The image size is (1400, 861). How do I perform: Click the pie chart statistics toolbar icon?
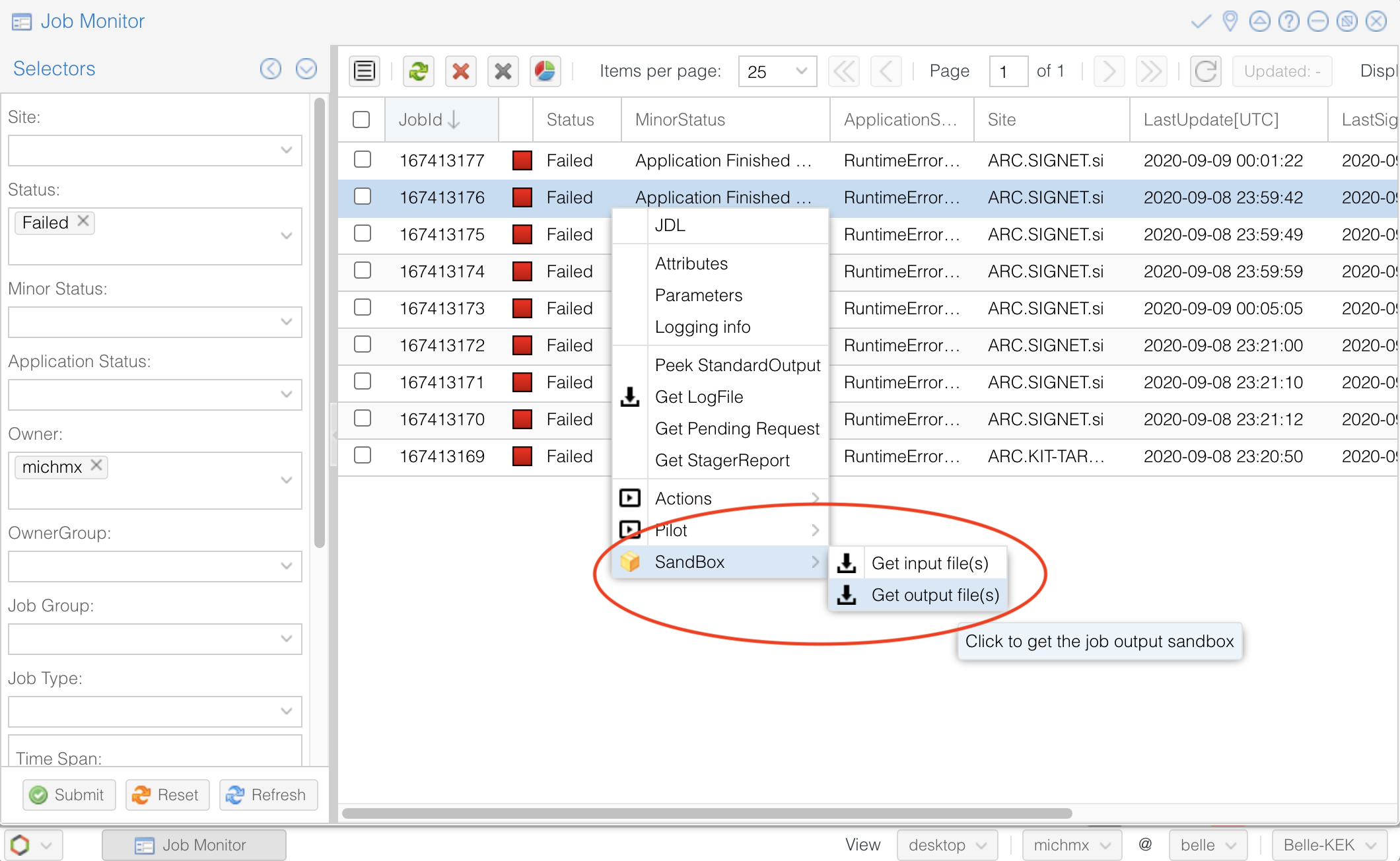(x=545, y=71)
